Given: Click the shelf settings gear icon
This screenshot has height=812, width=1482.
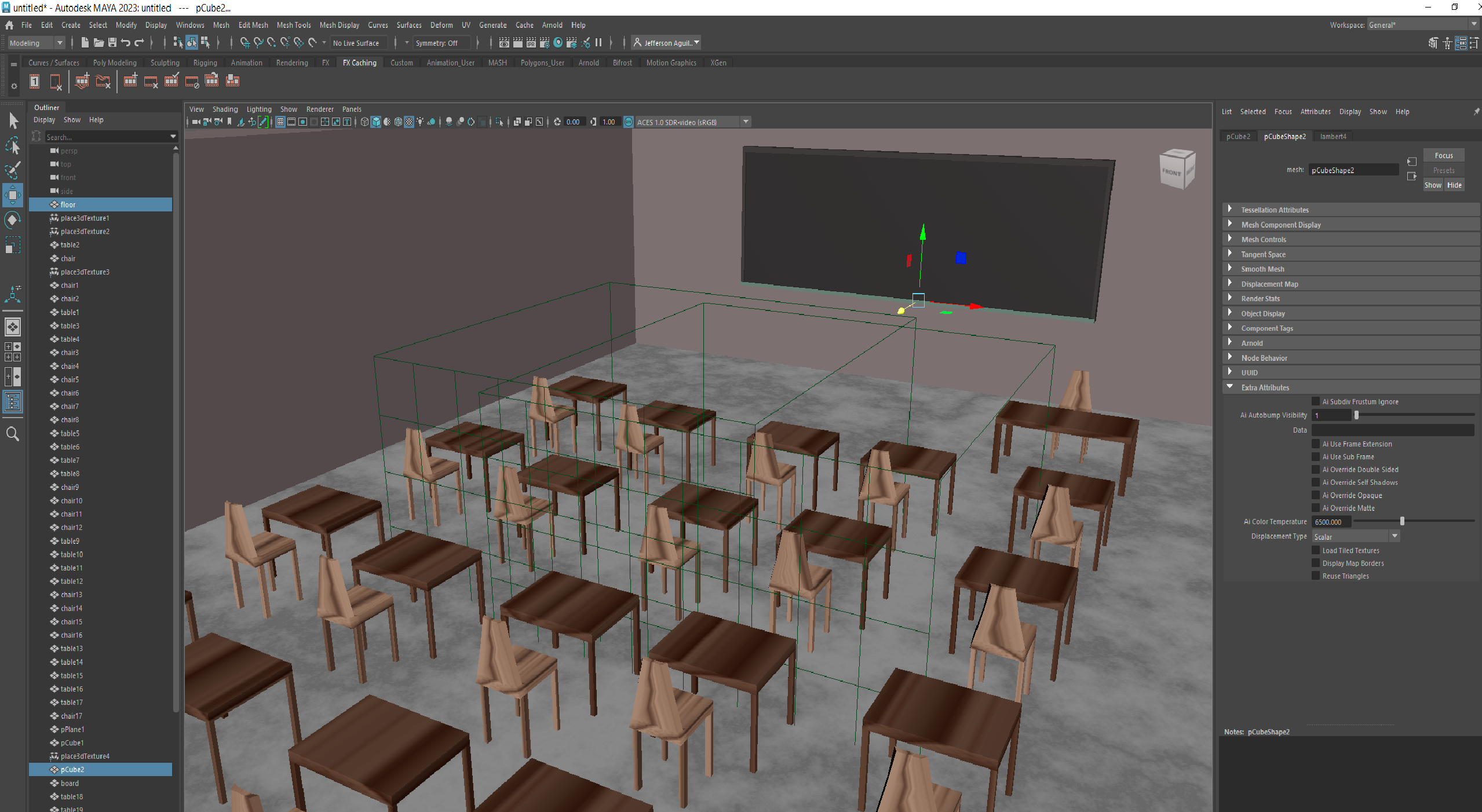Looking at the screenshot, I should click(14, 86).
